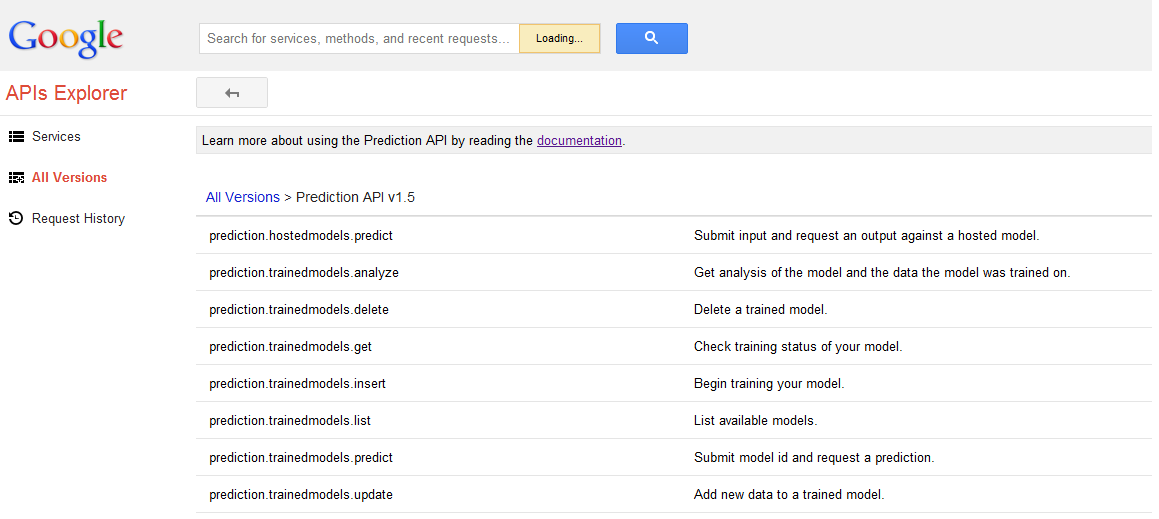
Task: Open prediction.trainedmodels.get method
Action: pyautogui.click(x=290, y=347)
